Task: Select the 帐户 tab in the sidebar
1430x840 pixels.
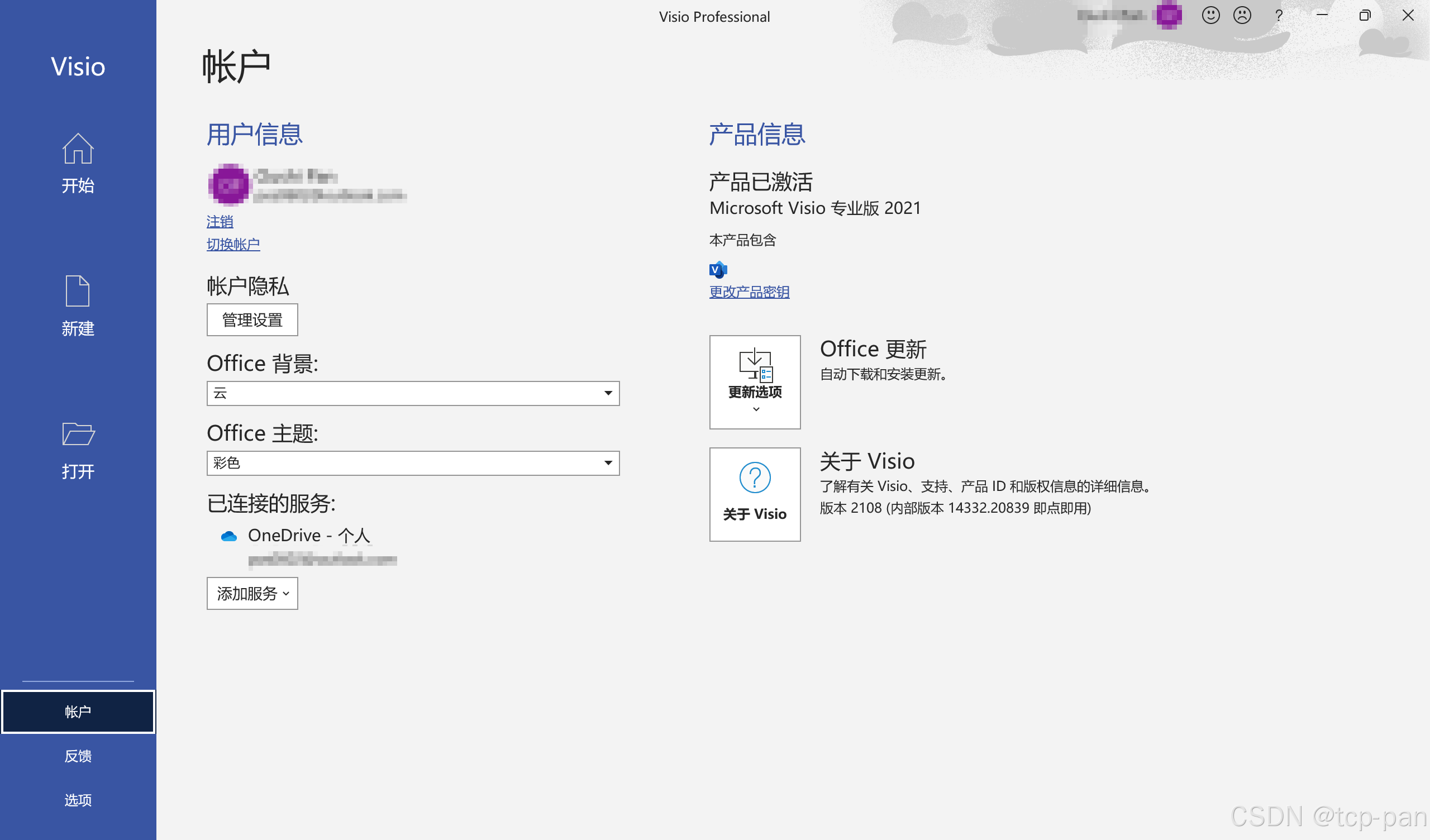Action: point(78,712)
